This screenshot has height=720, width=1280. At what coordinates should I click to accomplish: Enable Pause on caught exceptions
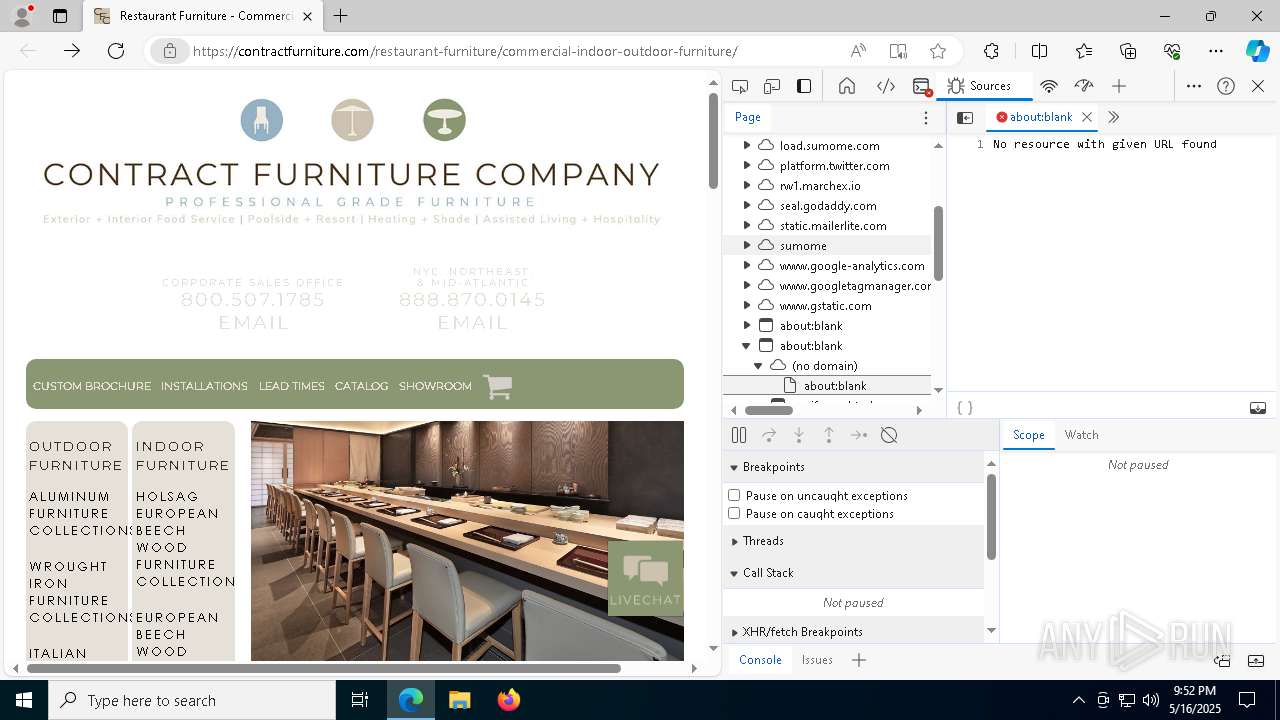[x=734, y=513]
